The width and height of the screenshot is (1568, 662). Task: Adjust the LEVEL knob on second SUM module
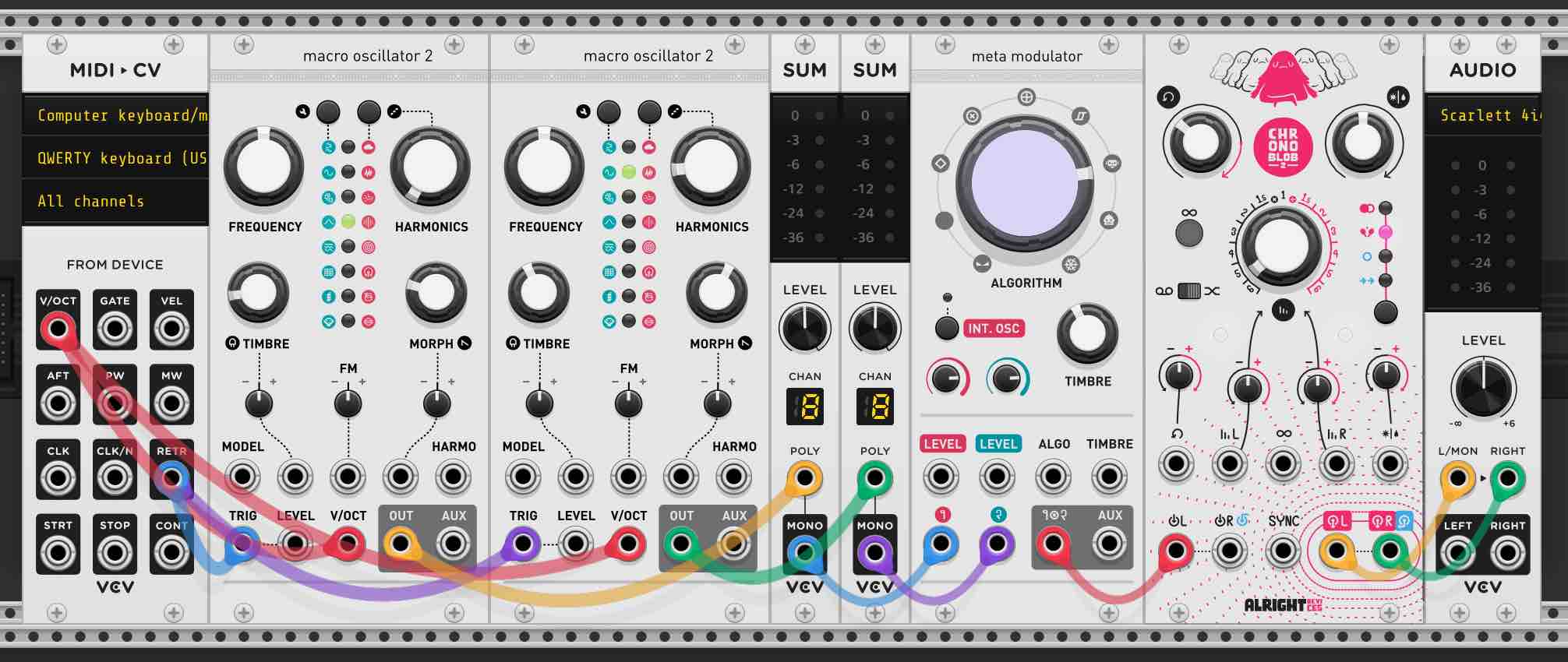pos(874,328)
